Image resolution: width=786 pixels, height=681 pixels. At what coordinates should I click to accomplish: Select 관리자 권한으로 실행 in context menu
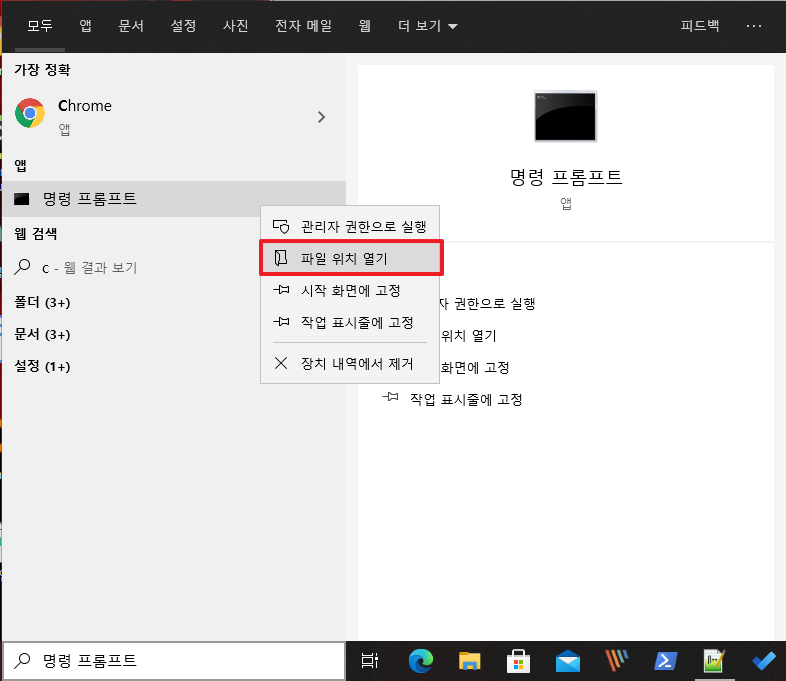tap(350, 226)
